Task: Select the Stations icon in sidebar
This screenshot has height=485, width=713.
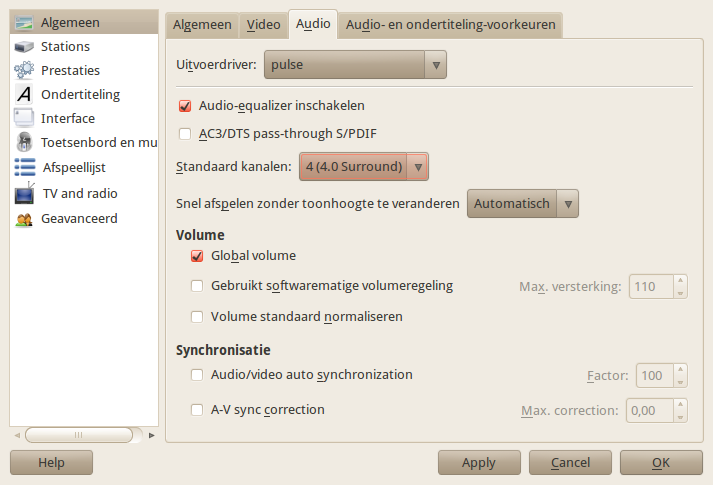Action: pos(24,46)
